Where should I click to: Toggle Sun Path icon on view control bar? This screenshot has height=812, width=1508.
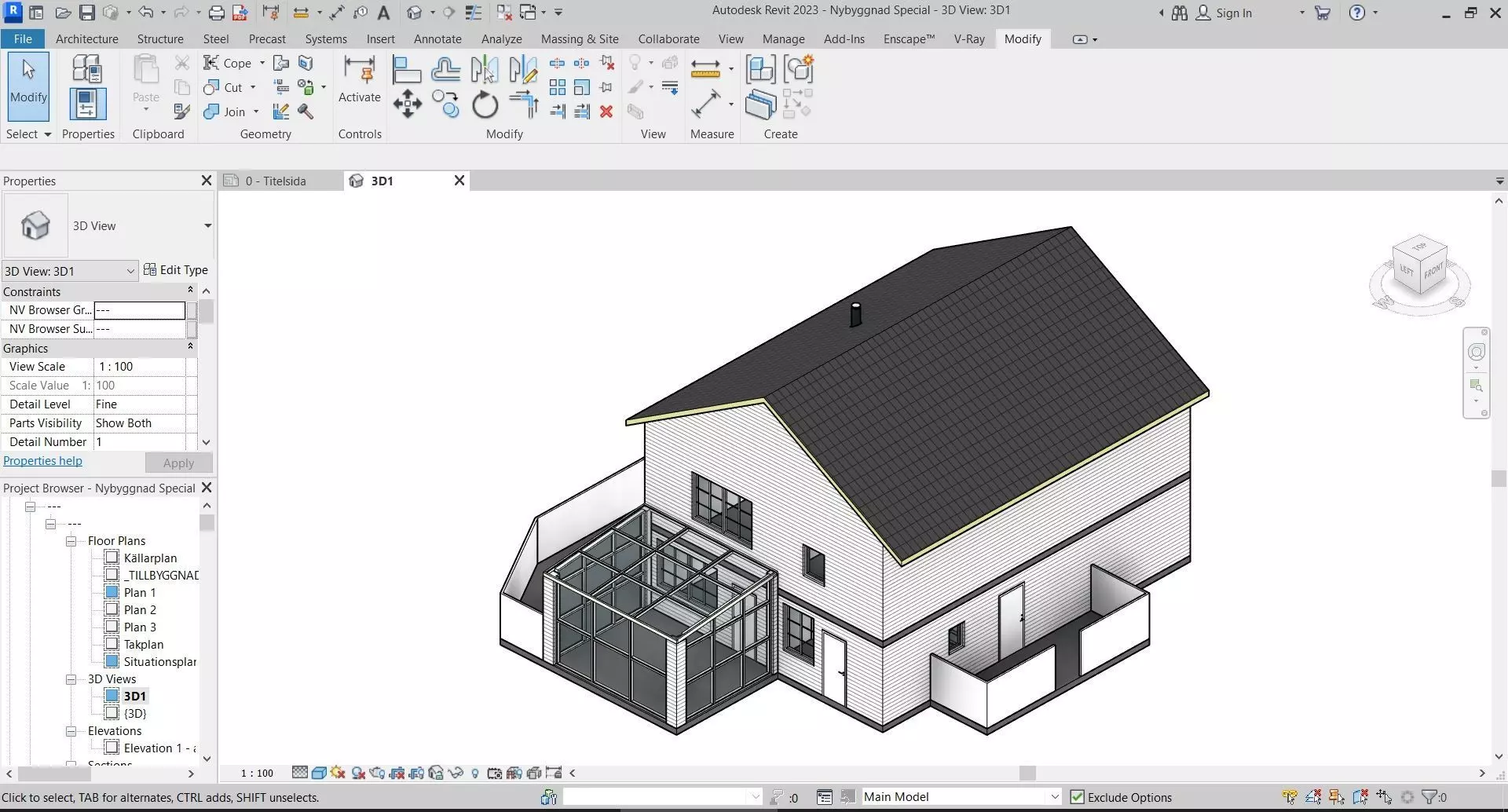click(338, 773)
